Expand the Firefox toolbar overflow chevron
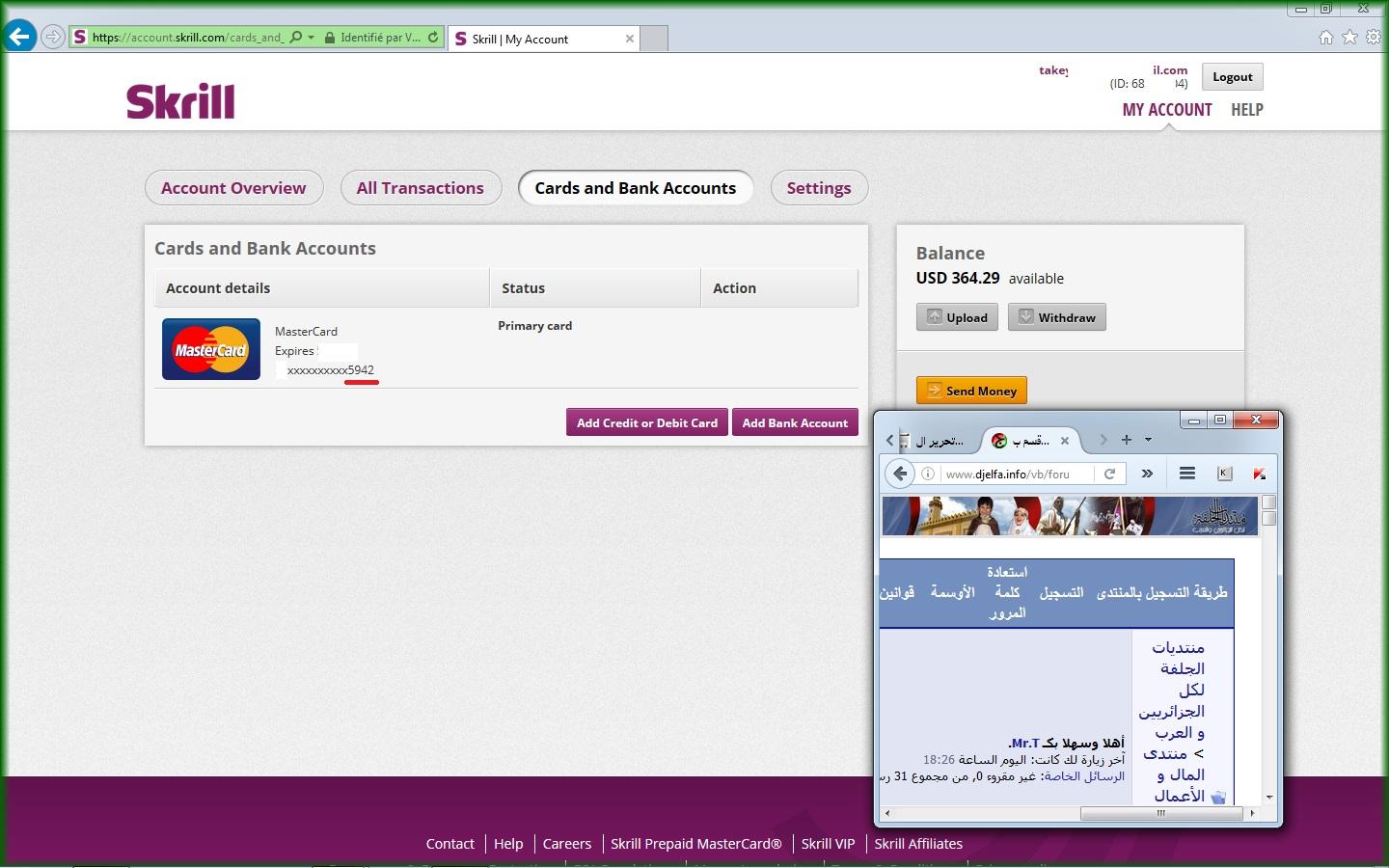Viewport: 1389px width, 868px height. click(x=1147, y=474)
